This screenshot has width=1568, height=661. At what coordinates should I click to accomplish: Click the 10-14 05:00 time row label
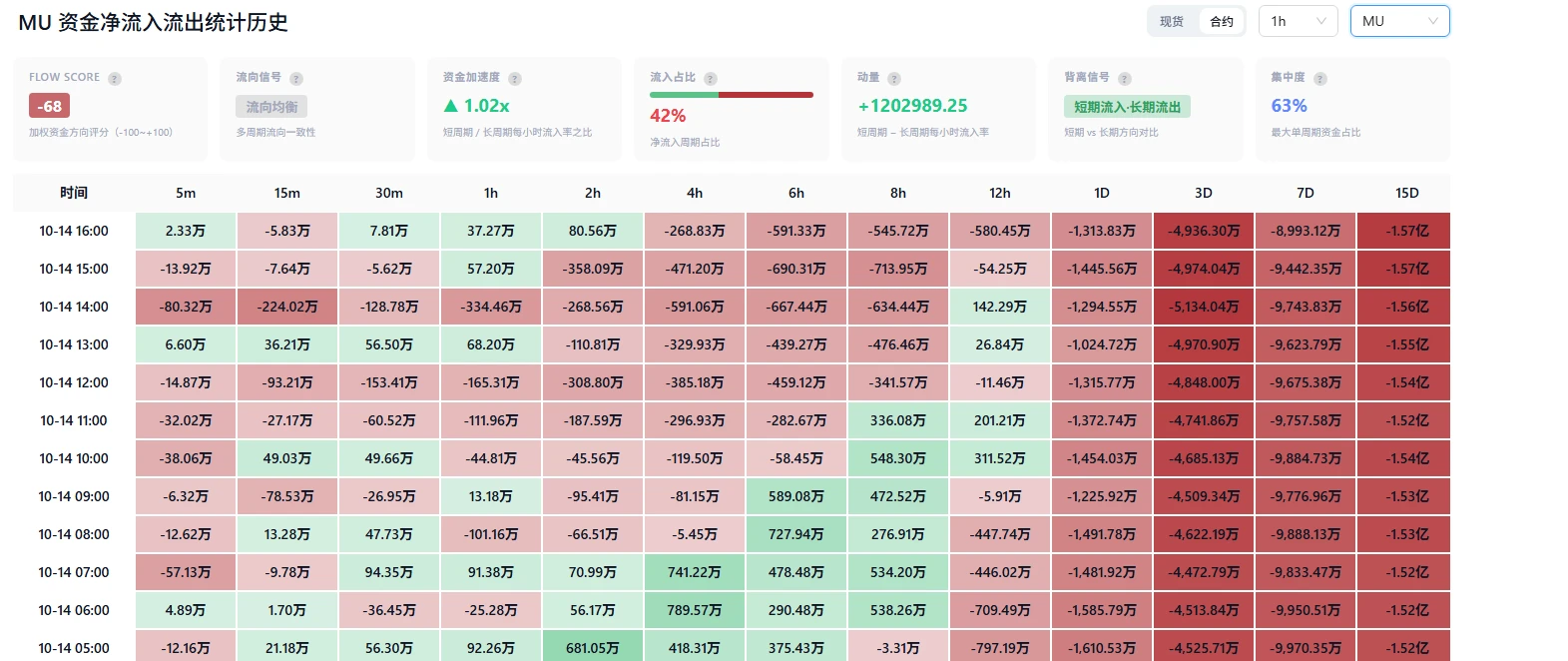pyautogui.click(x=74, y=648)
